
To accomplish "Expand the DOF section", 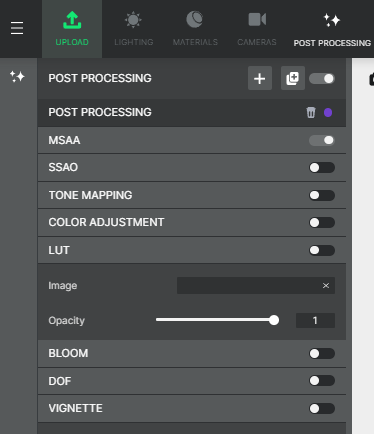I will click(x=192, y=381).
